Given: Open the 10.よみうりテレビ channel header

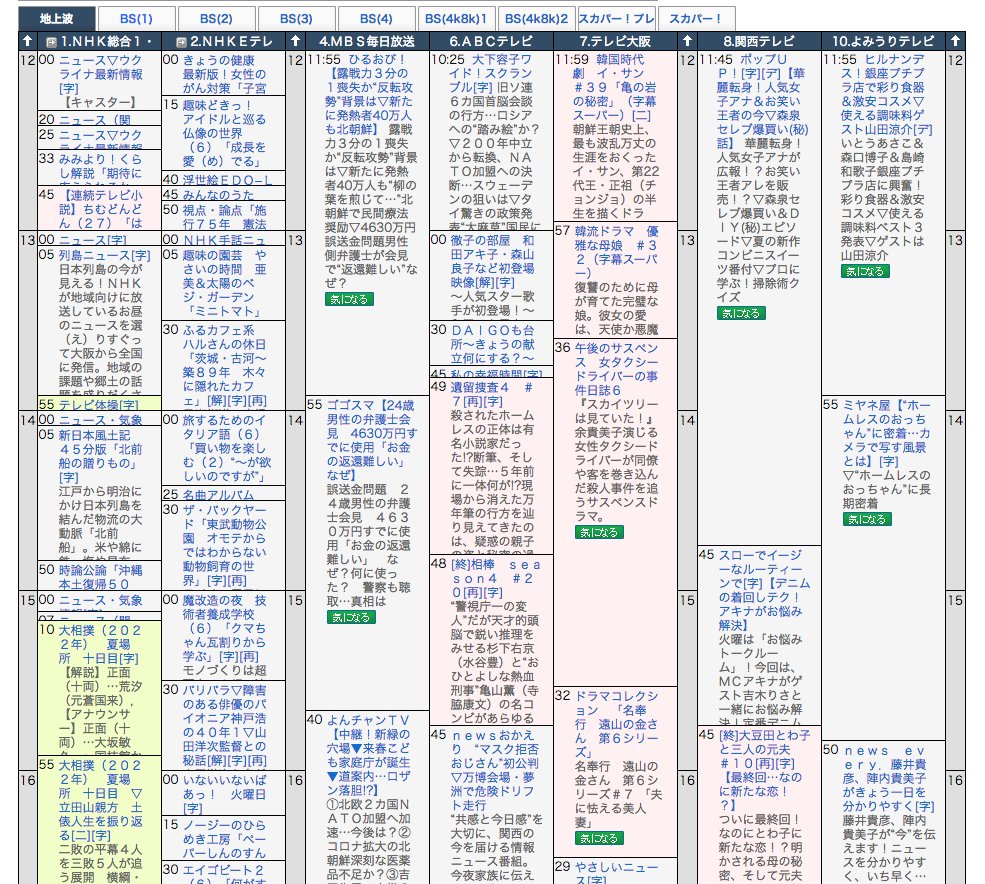Looking at the screenshot, I should tap(883, 41).
